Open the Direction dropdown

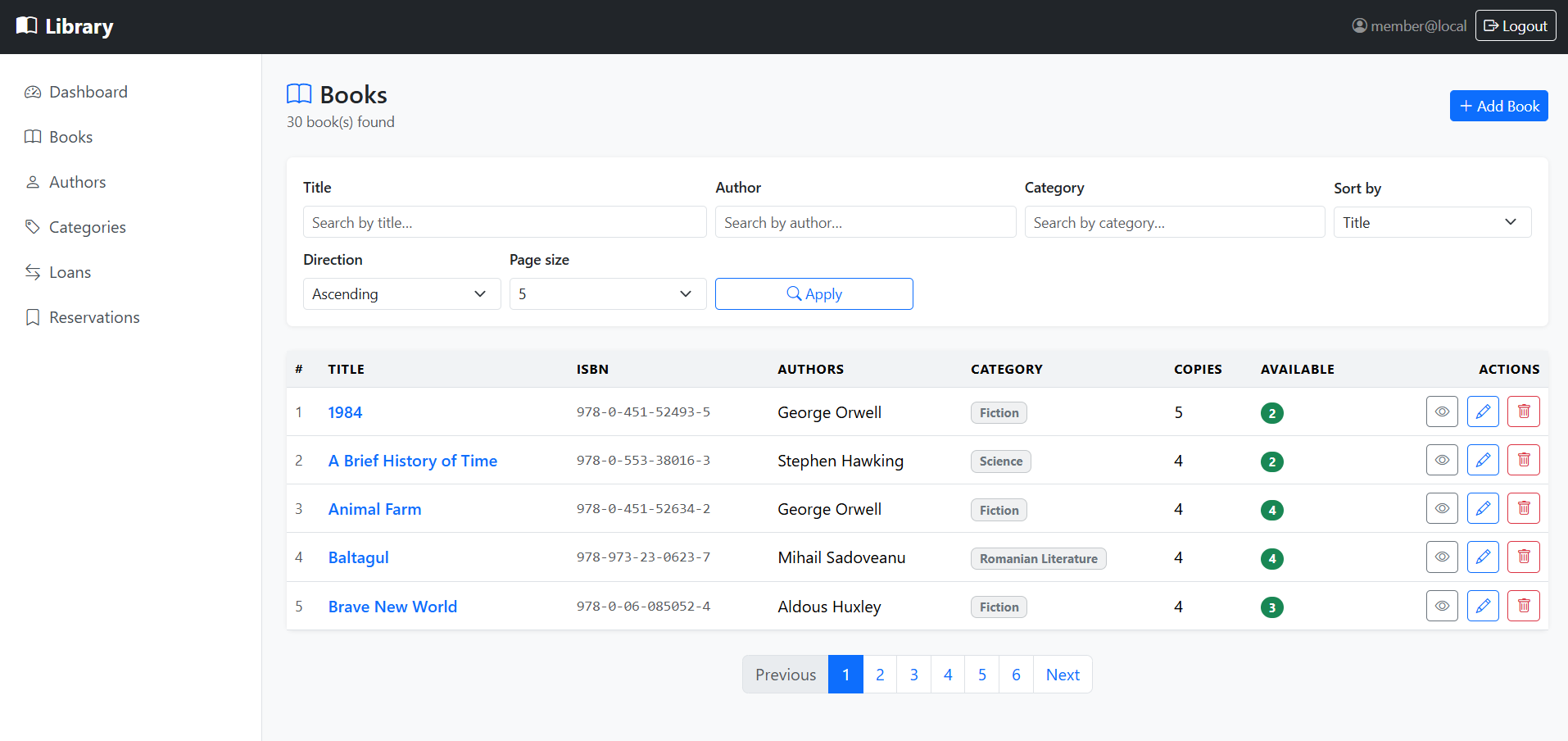click(x=401, y=293)
